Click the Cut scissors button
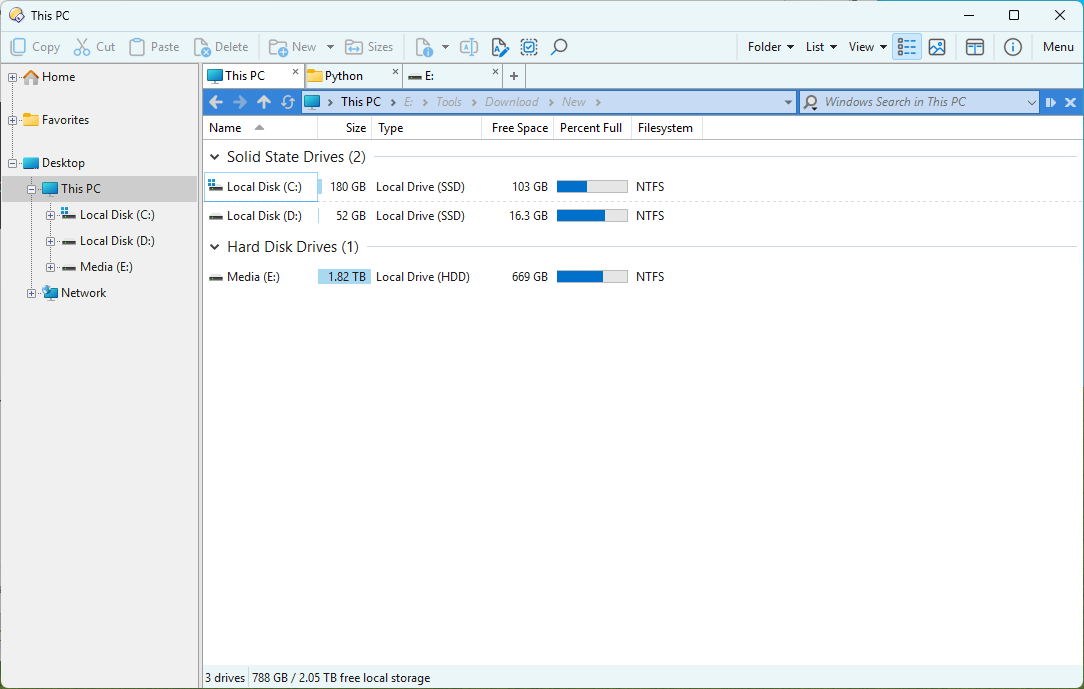The height and width of the screenshot is (689, 1084). (95, 47)
